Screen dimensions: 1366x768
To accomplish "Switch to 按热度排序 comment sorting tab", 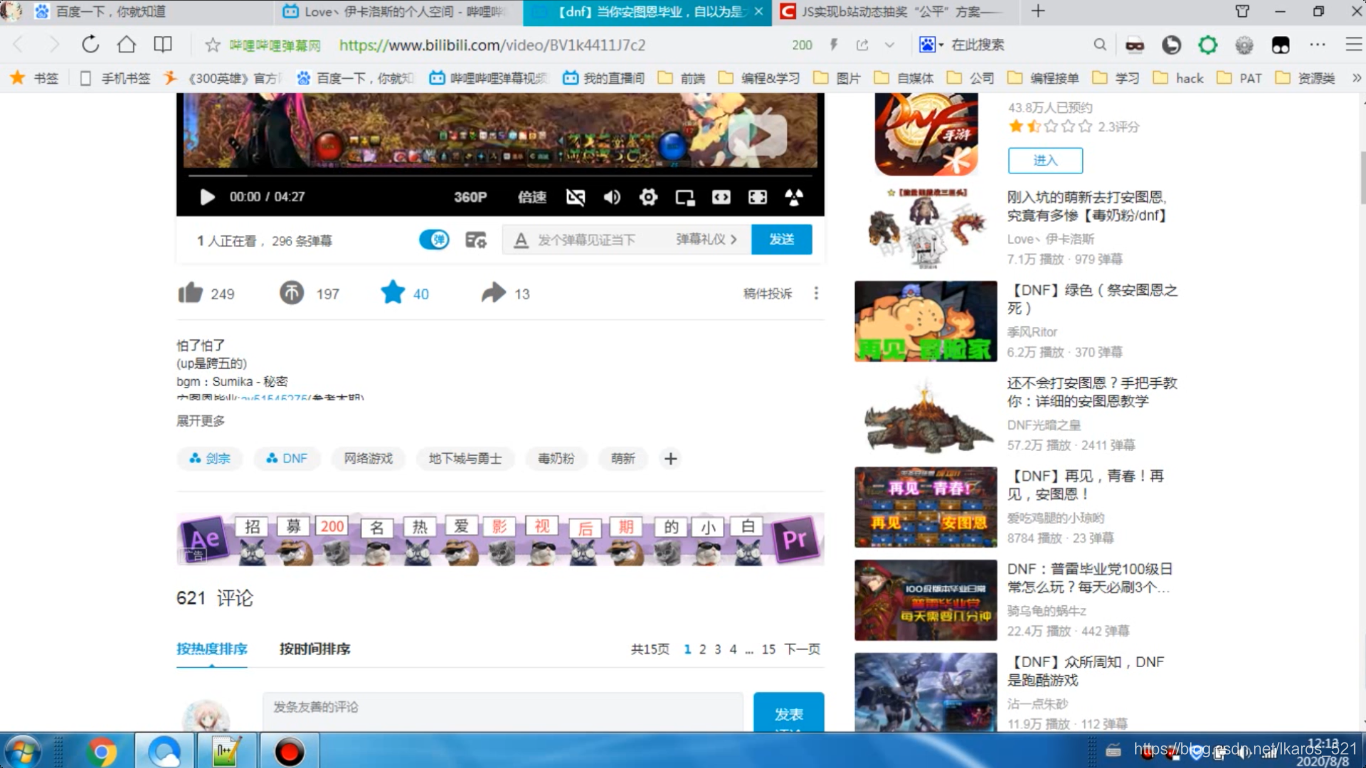I will pos(212,649).
